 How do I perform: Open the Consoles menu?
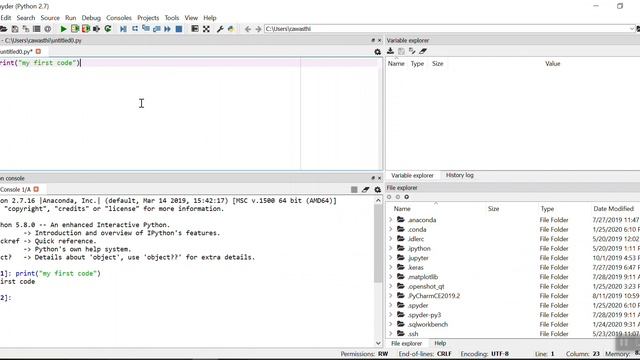[119, 18]
